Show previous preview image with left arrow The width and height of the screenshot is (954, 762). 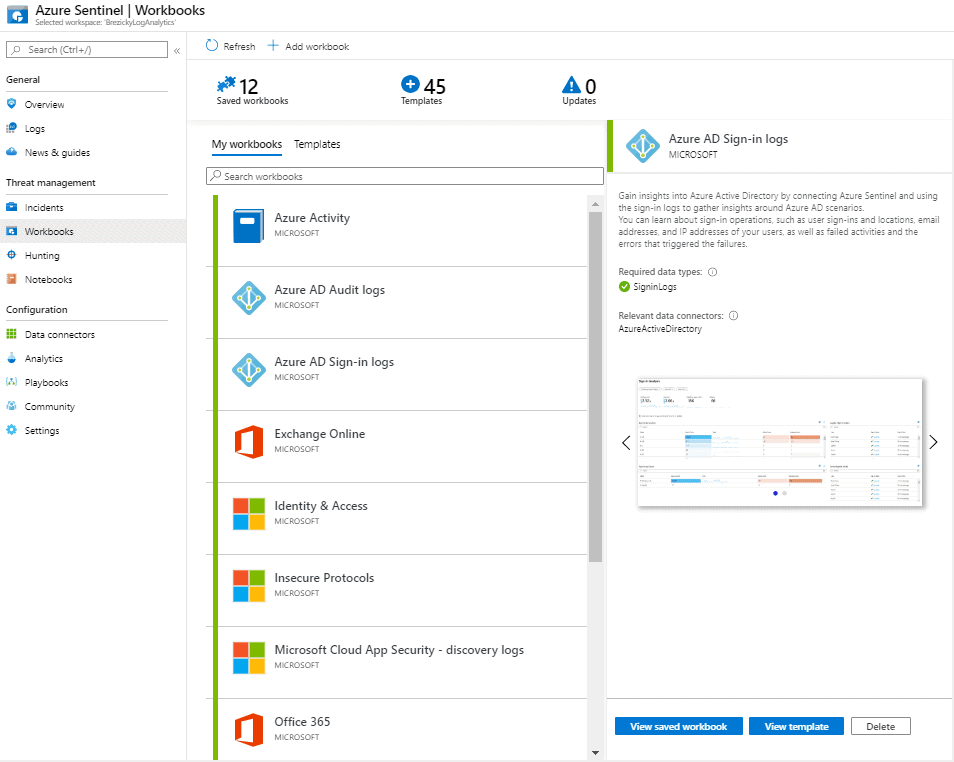pyautogui.click(x=626, y=442)
